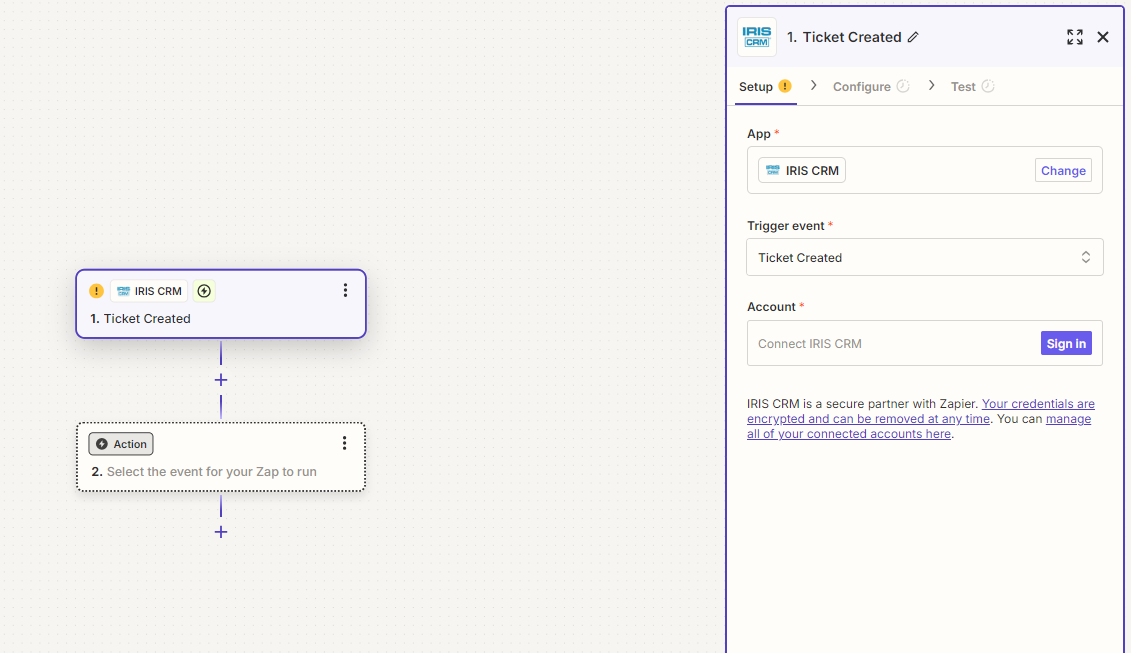Click IRIS CRM badge on trigger card
The height and width of the screenshot is (653, 1131).
click(x=149, y=291)
